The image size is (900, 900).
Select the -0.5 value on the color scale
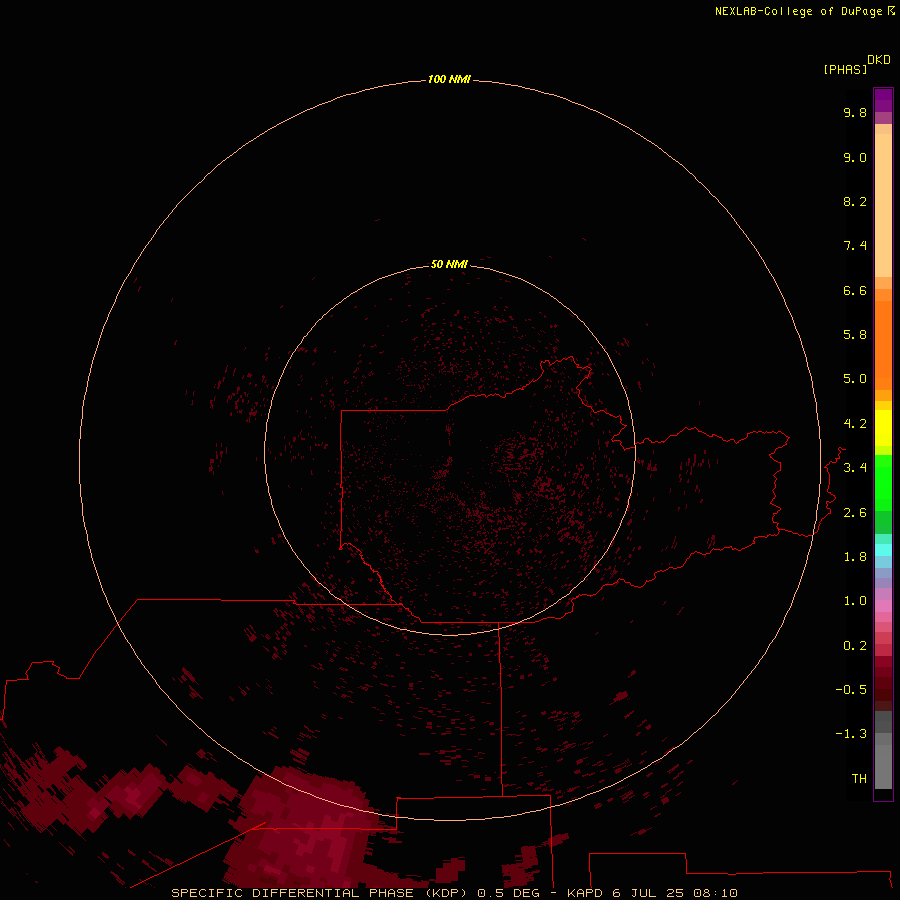[x=851, y=690]
